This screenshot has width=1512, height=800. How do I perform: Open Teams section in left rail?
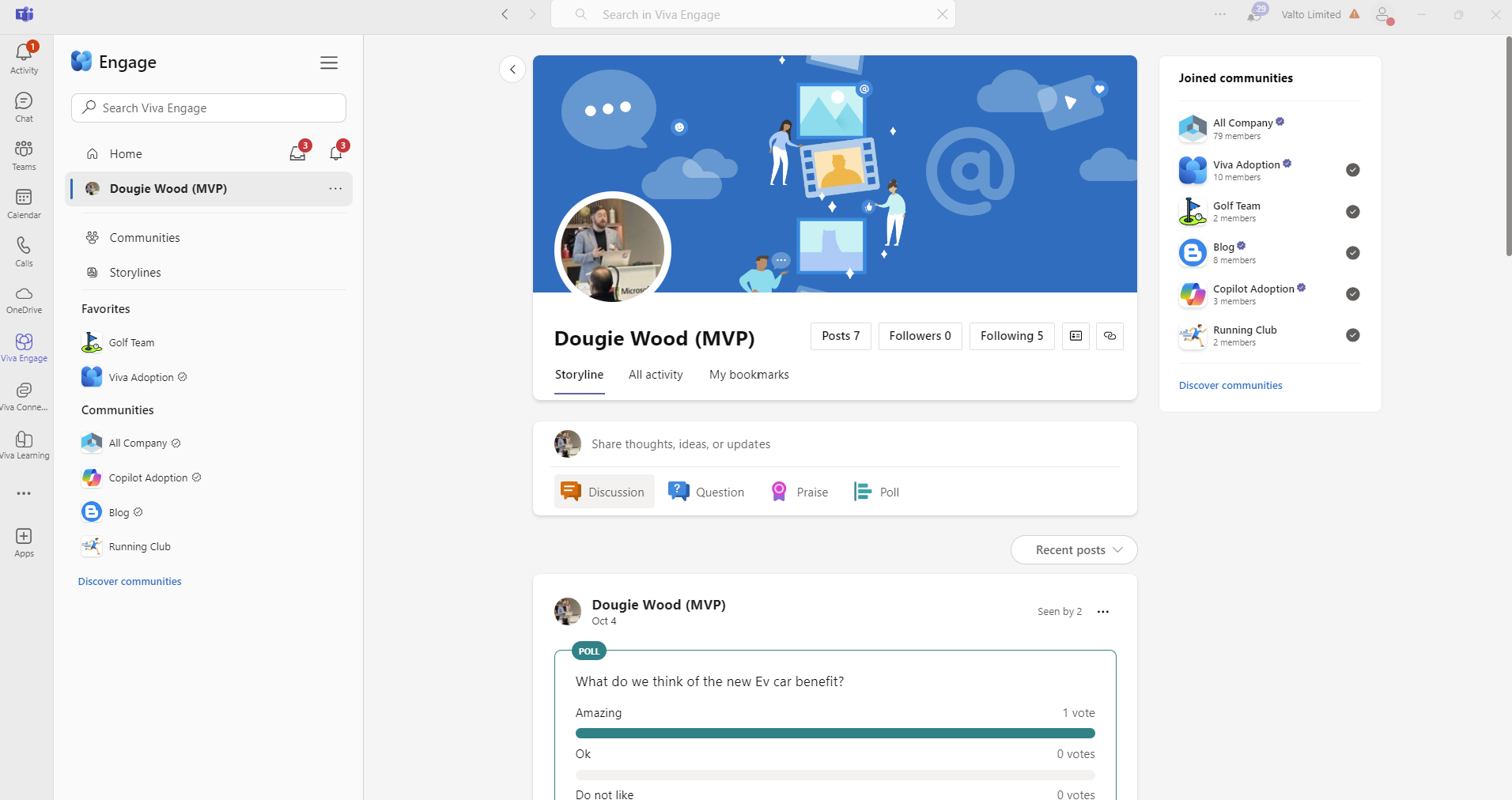[x=25, y=155]
